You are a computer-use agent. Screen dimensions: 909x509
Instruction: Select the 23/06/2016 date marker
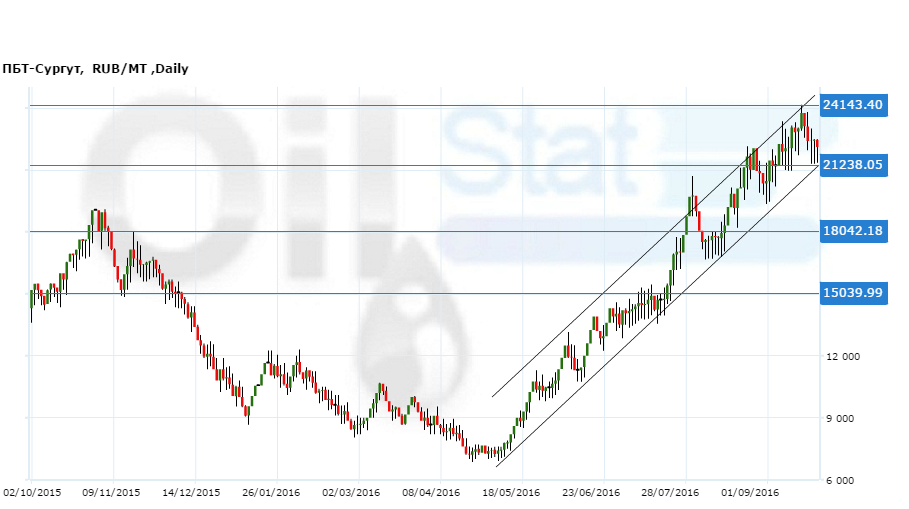click(591, 493)
